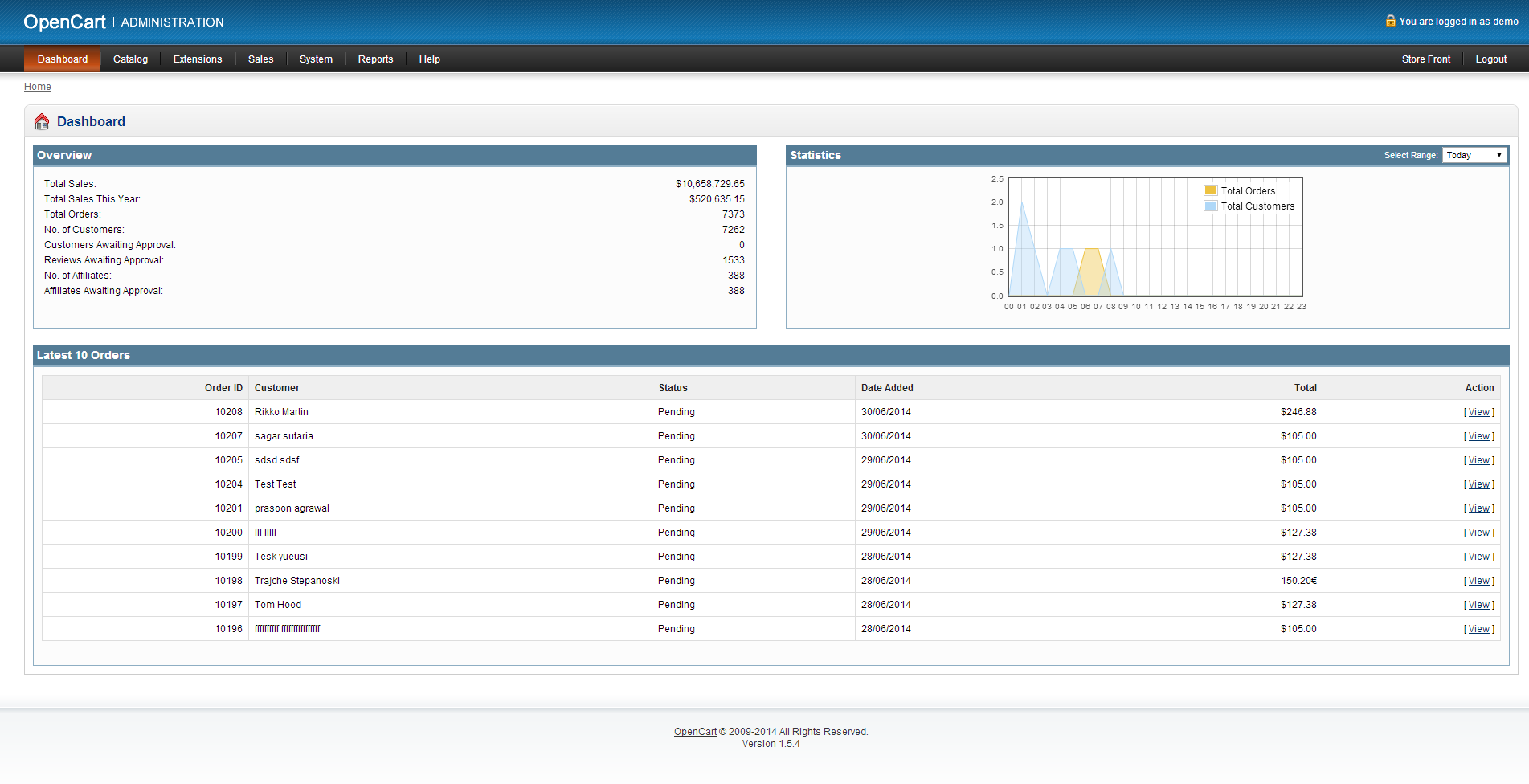View order 10196
The image size is (1529, 784).
1479,629
